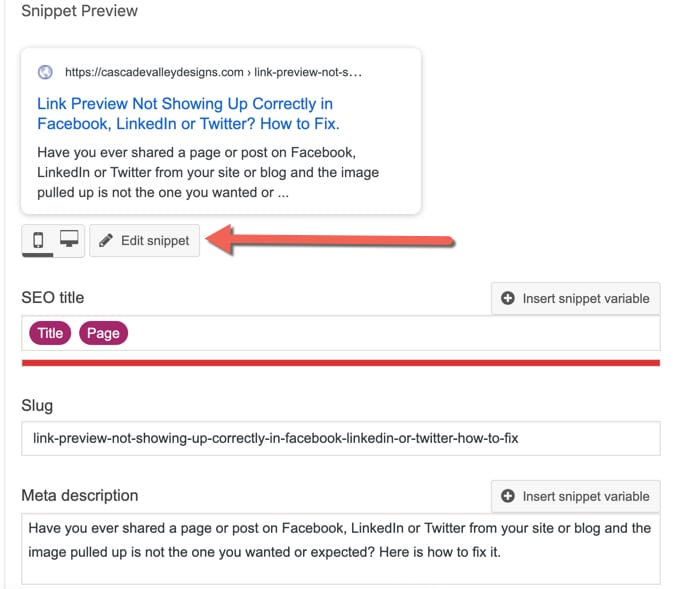This screenshot has height=589, width=686.
Task: Click the Edit snippet button
Action: coord(144,240)
